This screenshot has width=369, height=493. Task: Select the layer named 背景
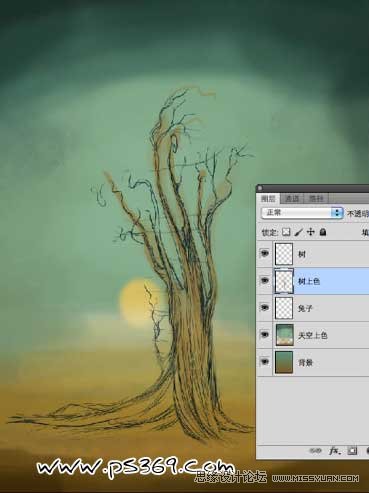click(x=305, y=362)
